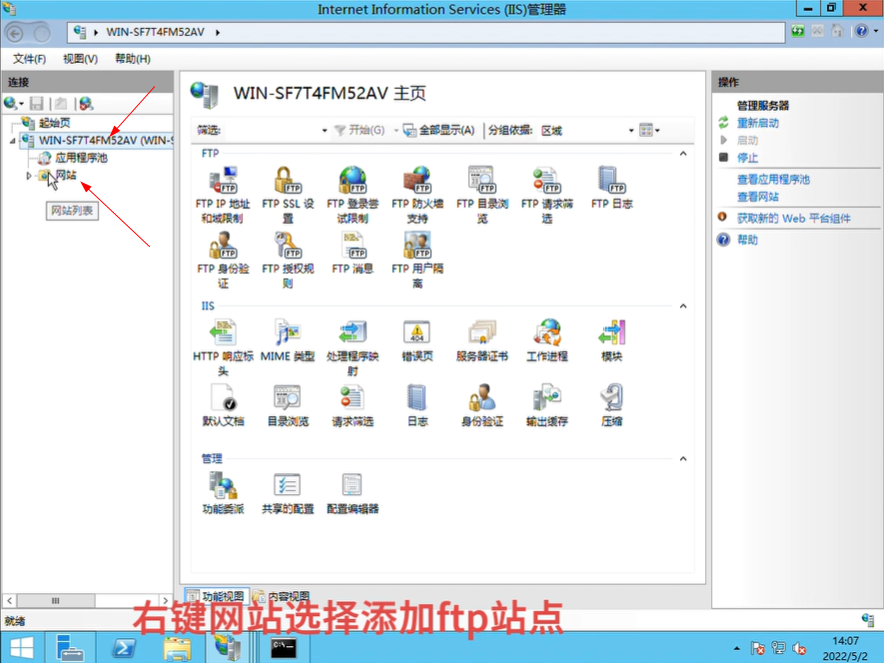
Task: Open the 帮助(H) menu
Action: [x=132, y=59]
